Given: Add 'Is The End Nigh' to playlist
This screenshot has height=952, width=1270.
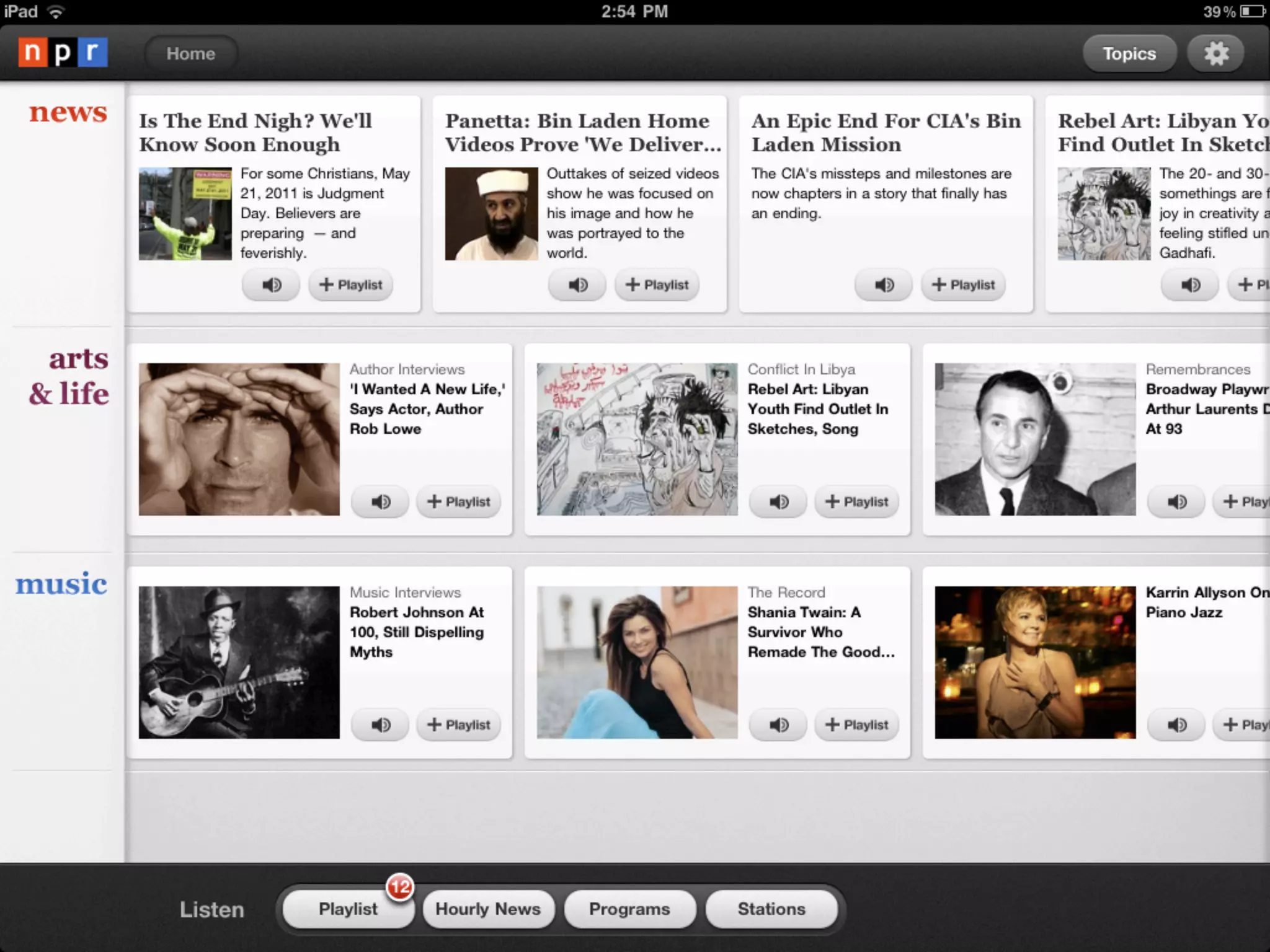Looking at the screenshot, I should [x=351, y=285].
